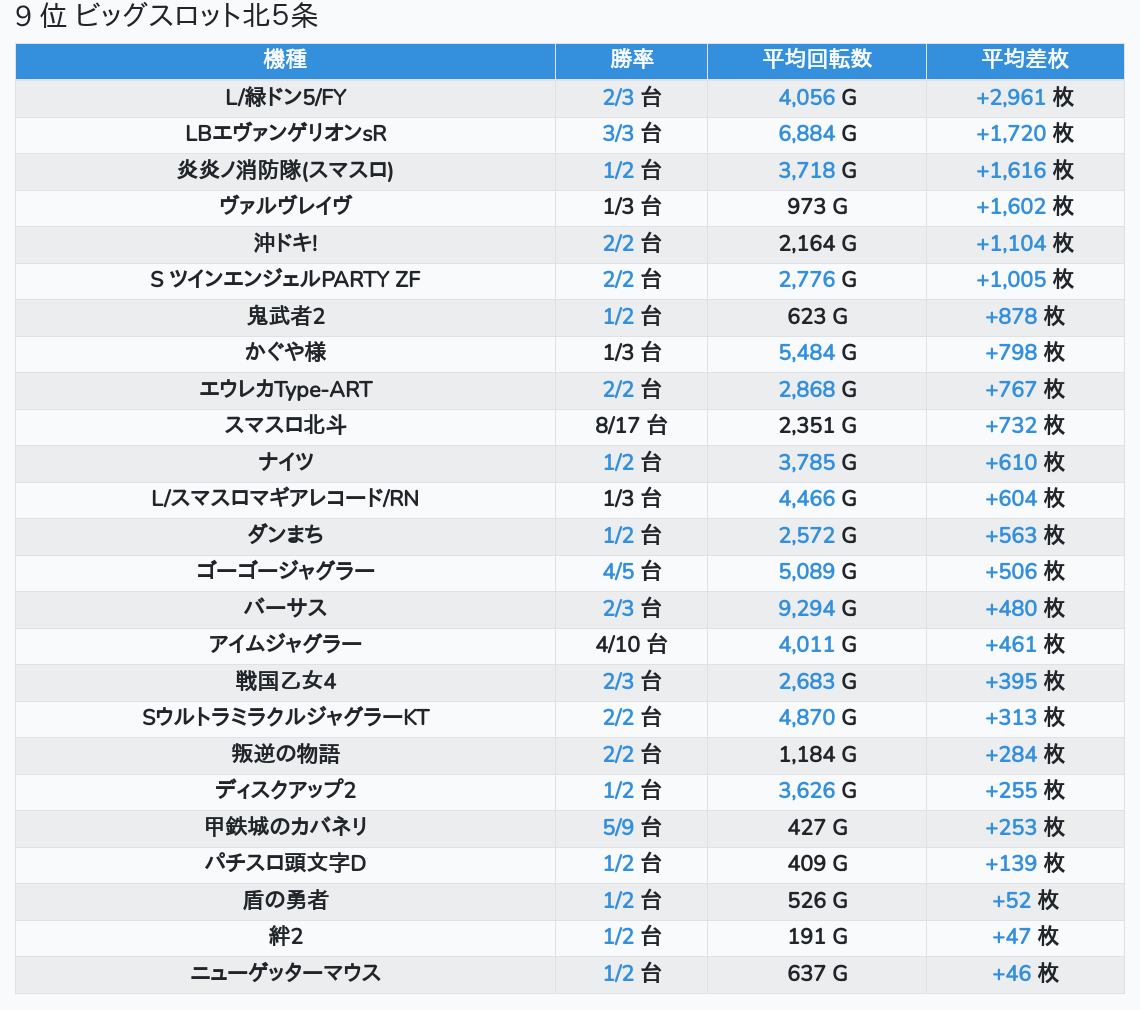The width and height of the screenshot is (1140, 1010).
Task: Click 炎炎ノ消防隊(スマスロ) in the table
Action: [x=285, y=170]
